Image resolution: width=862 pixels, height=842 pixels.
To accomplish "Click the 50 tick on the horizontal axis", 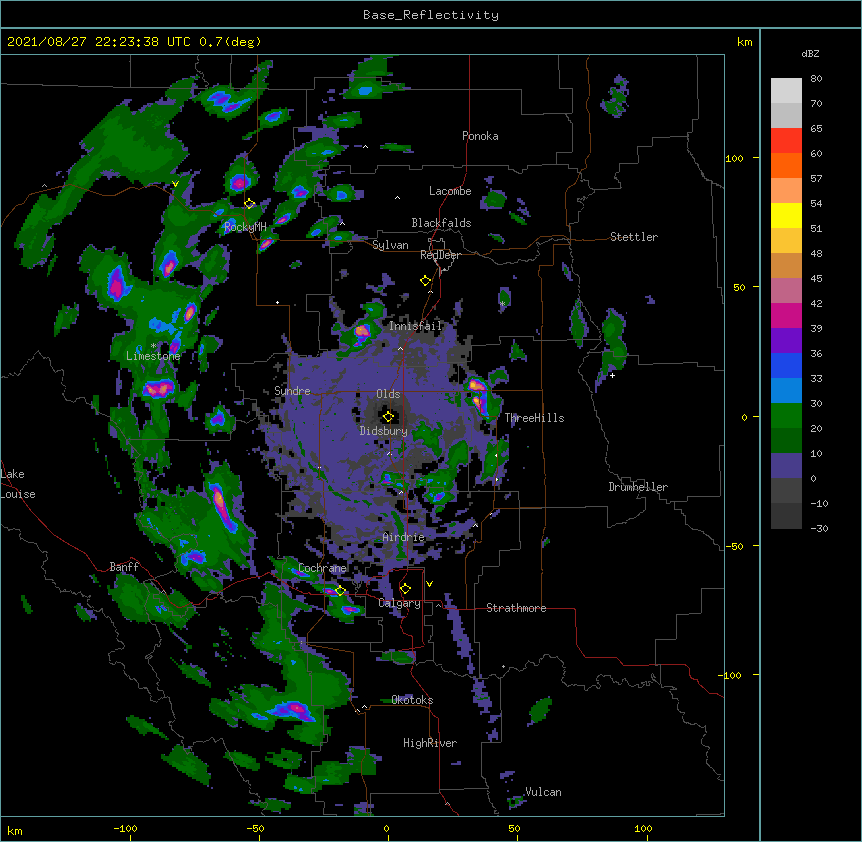I will (514, 829).
